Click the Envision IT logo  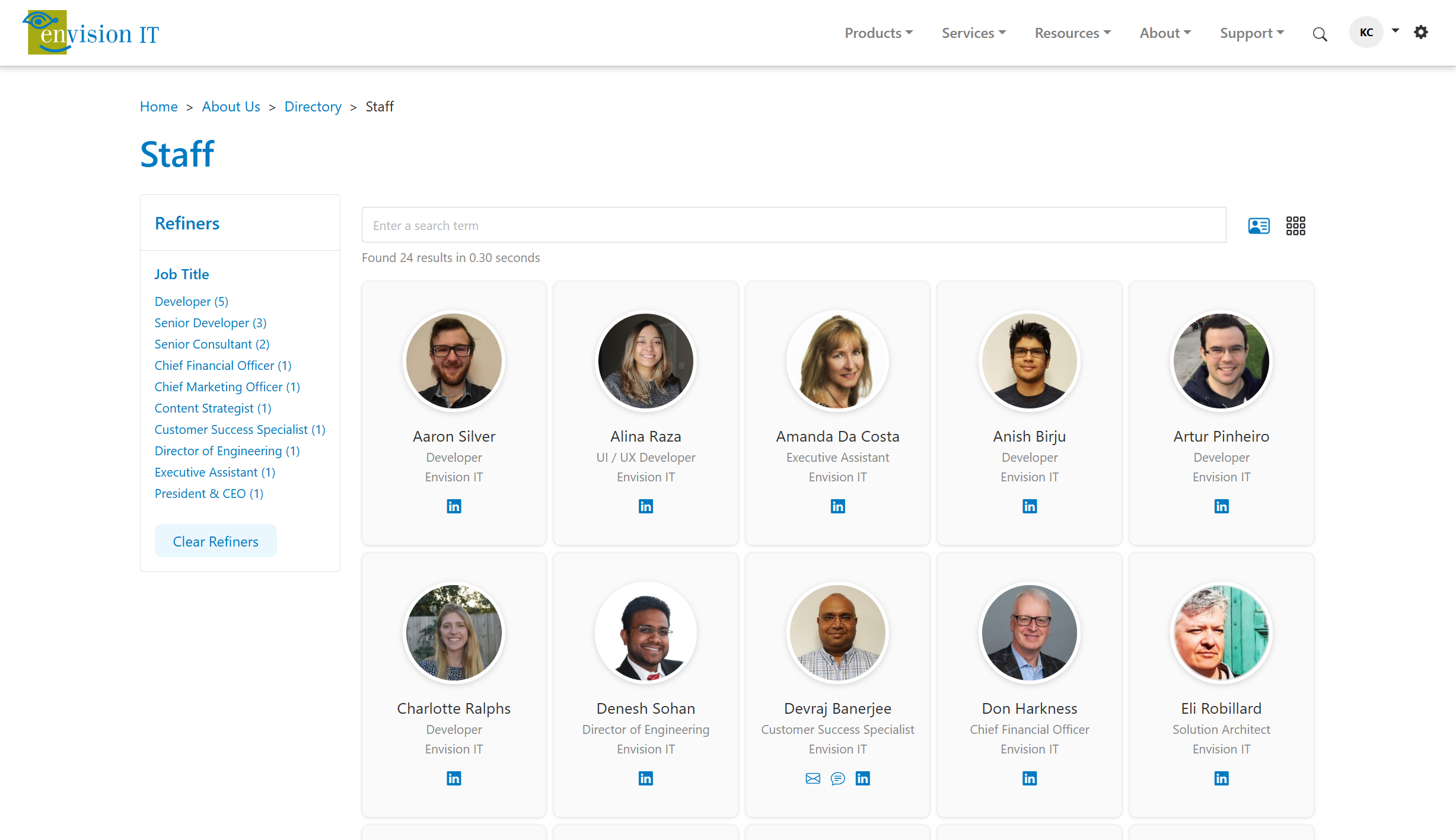[91, 33]
